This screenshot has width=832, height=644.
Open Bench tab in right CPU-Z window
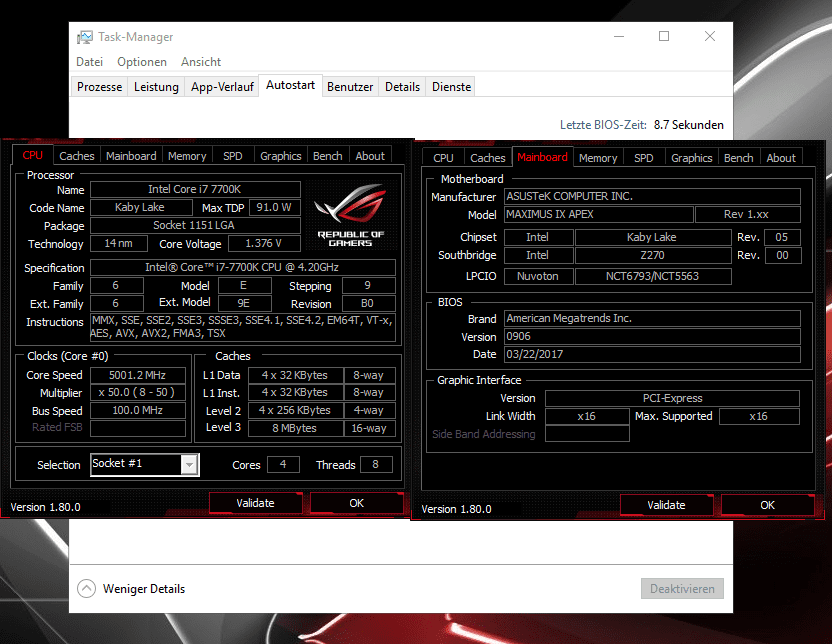pyautogui.click(x=739, y=158)
